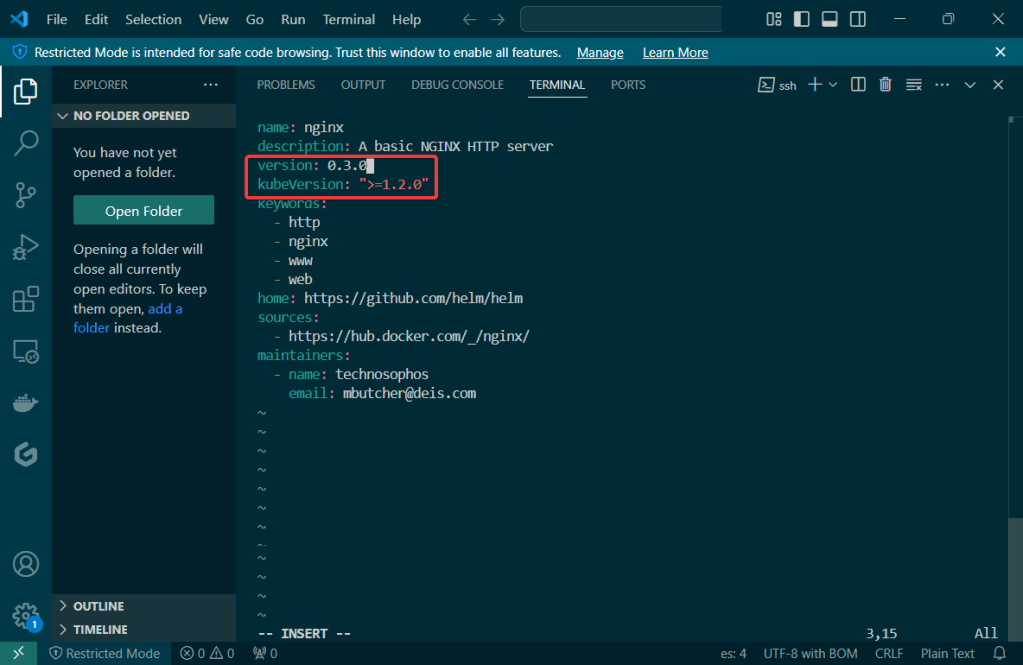
Task: Expand the TIMELINE section
Action: (100, 629)
